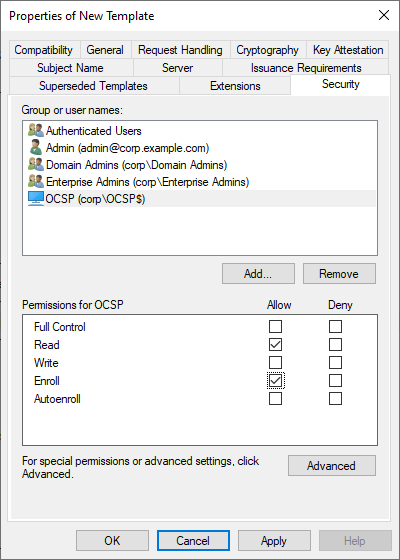This screenshot has width=400, height=560.
Task: Check Allow for Autoenroll permission
Action: [275, 399]
